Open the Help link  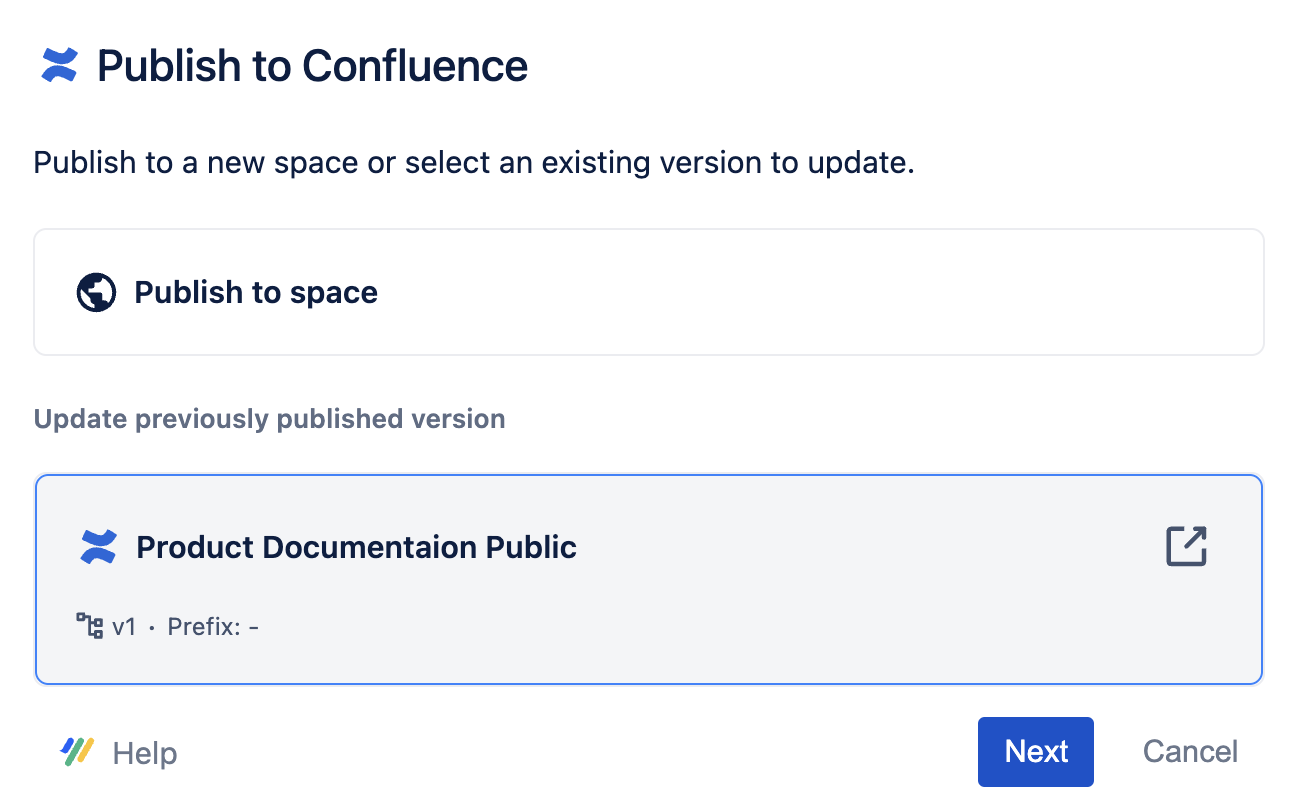click(143, 752)
